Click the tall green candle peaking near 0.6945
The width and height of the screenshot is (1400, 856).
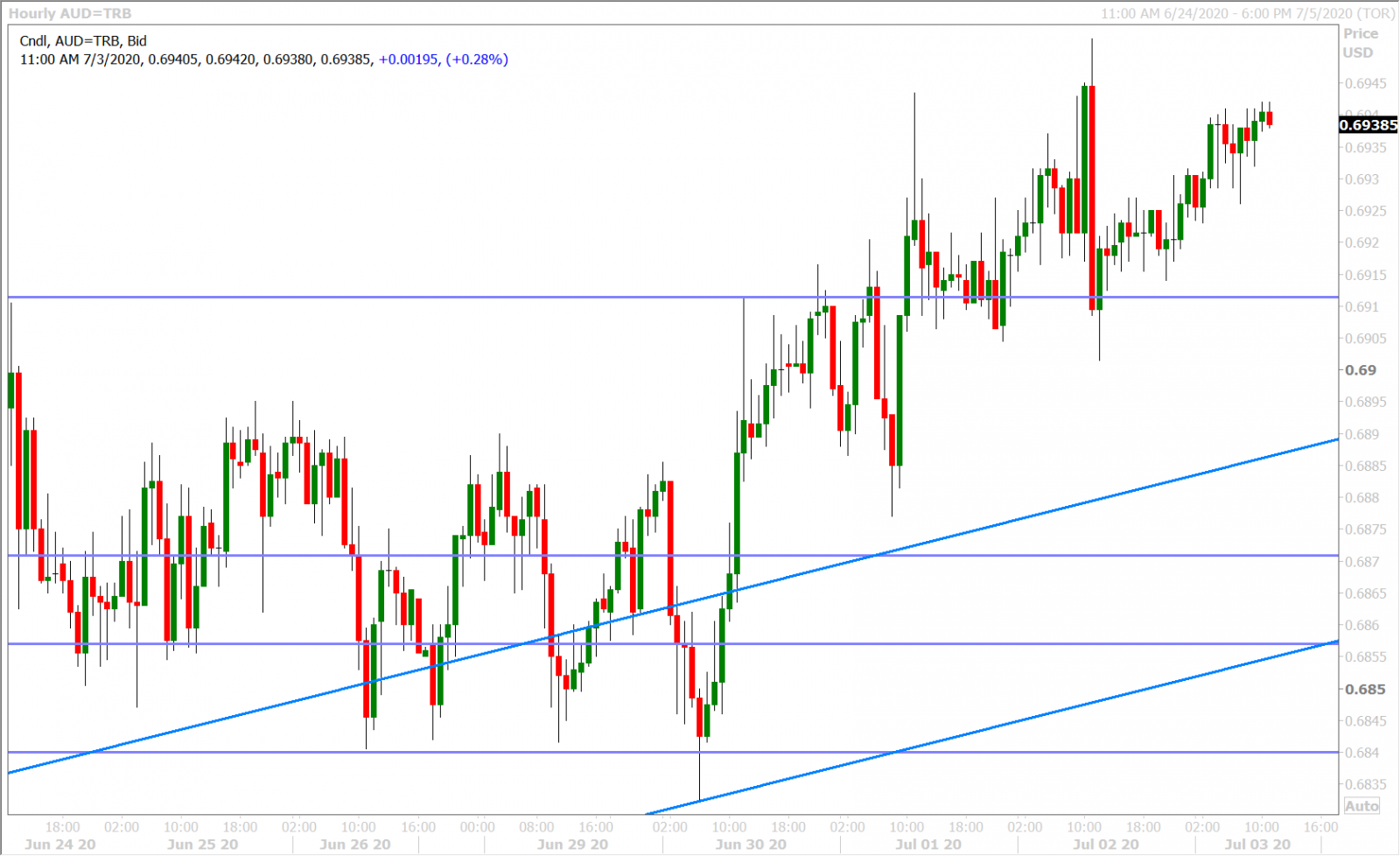tap(1085, 158)
